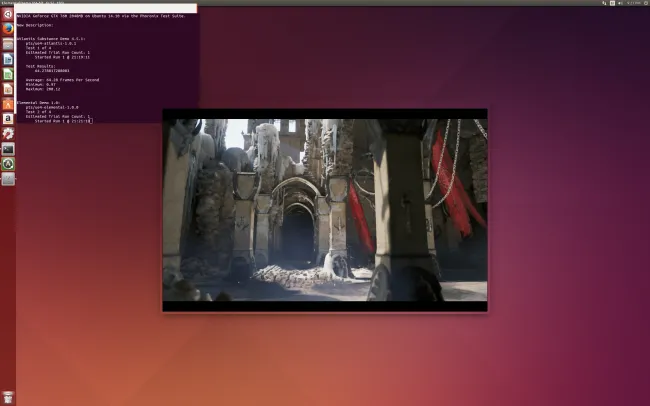
Task: Click the 'New Description:' terminal line
Action: pos(35,25)
